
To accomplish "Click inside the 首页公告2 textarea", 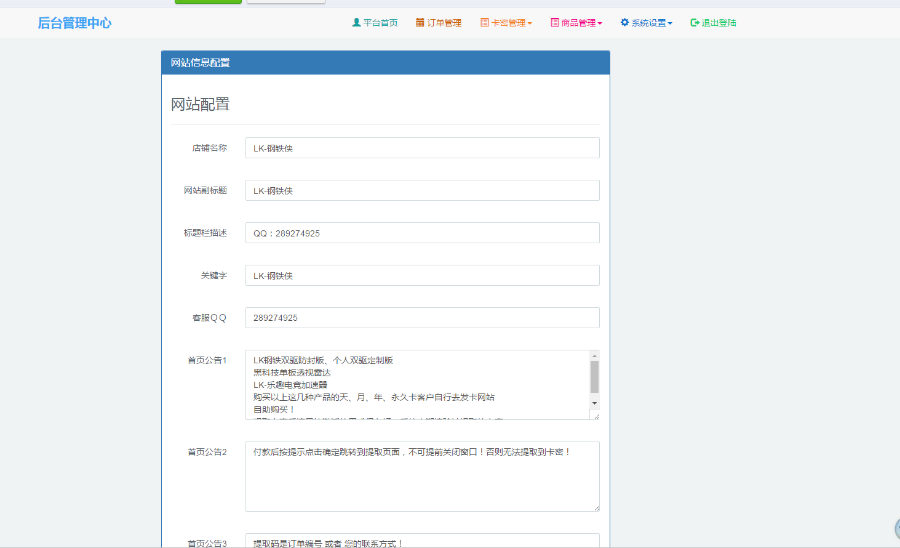I will pyautogui.click(x=422, y=476).
